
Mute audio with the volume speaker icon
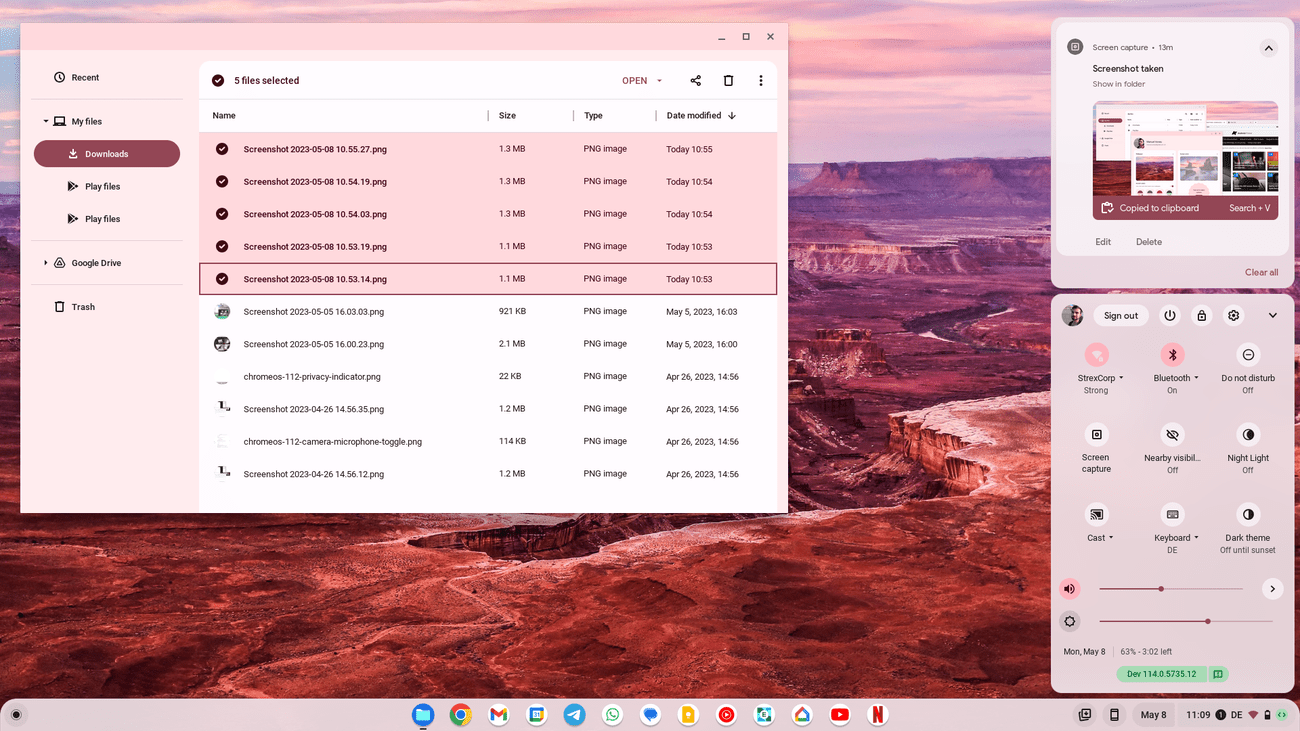(x=1070, y=589)
